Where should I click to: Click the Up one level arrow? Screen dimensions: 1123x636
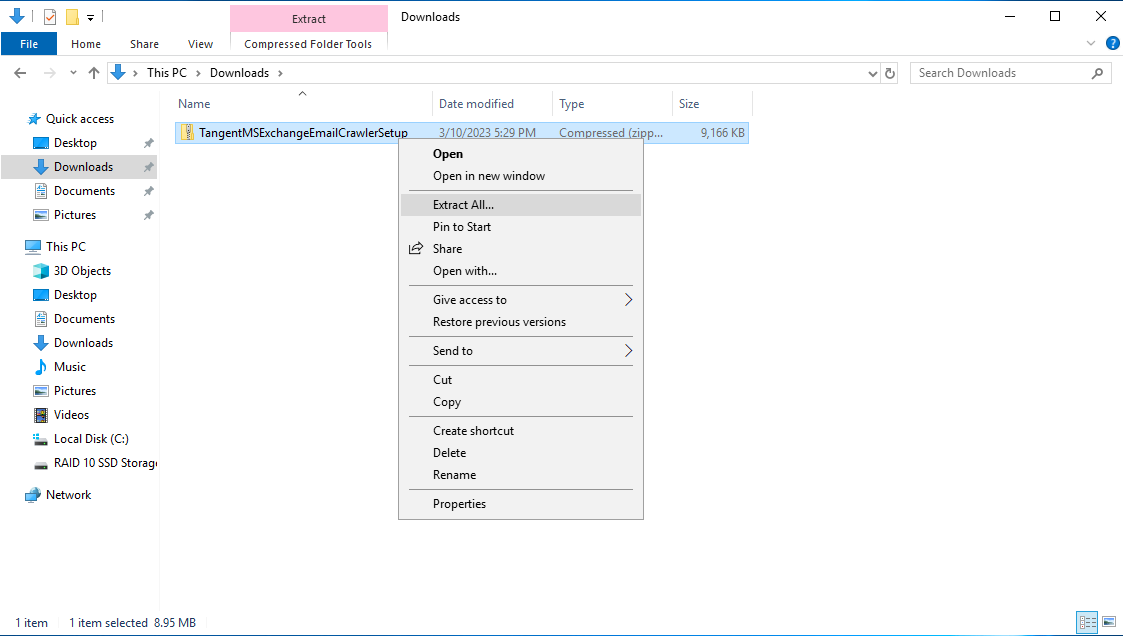(x=94, y=73)
